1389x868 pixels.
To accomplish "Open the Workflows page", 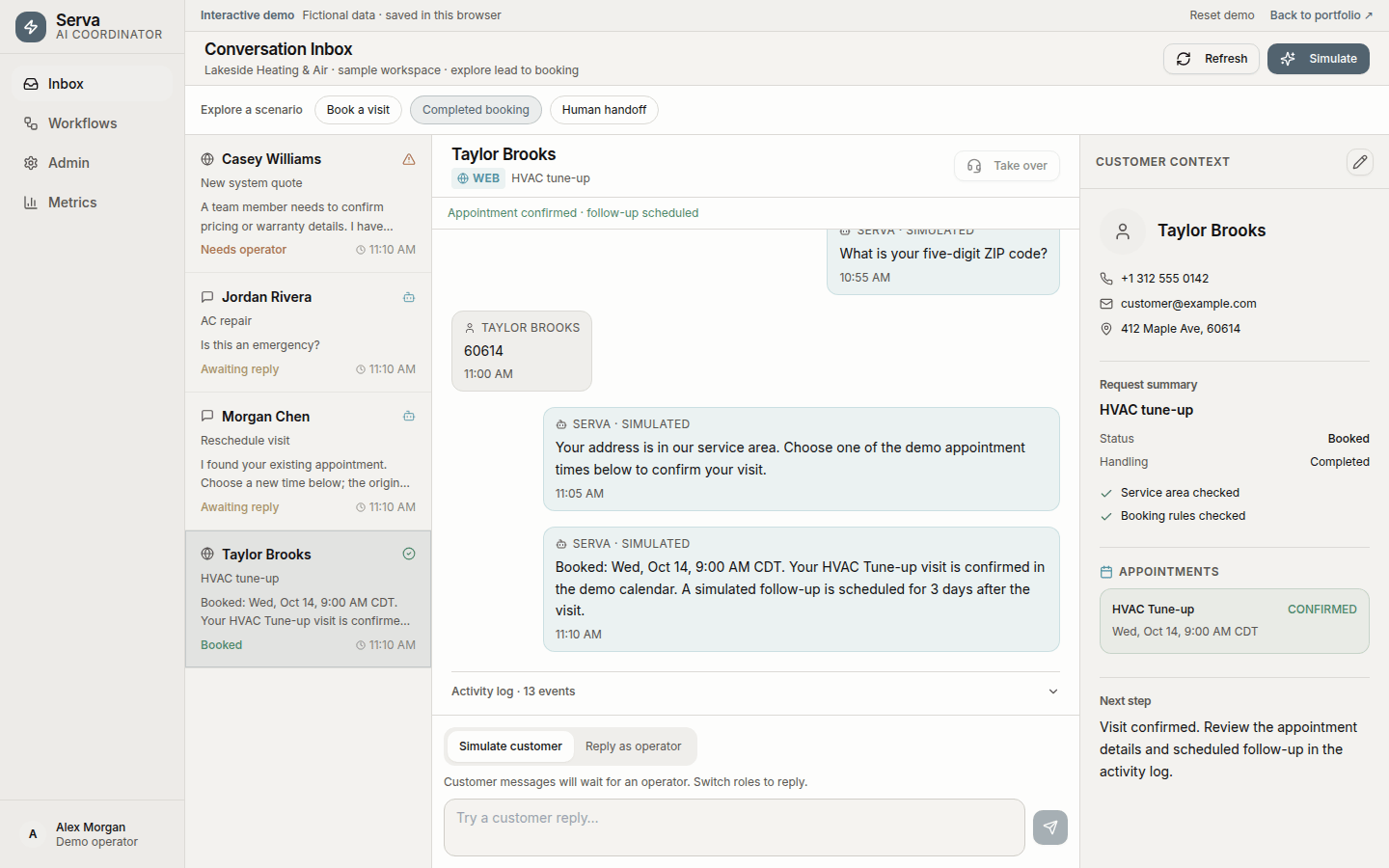I will pos(93,123).
